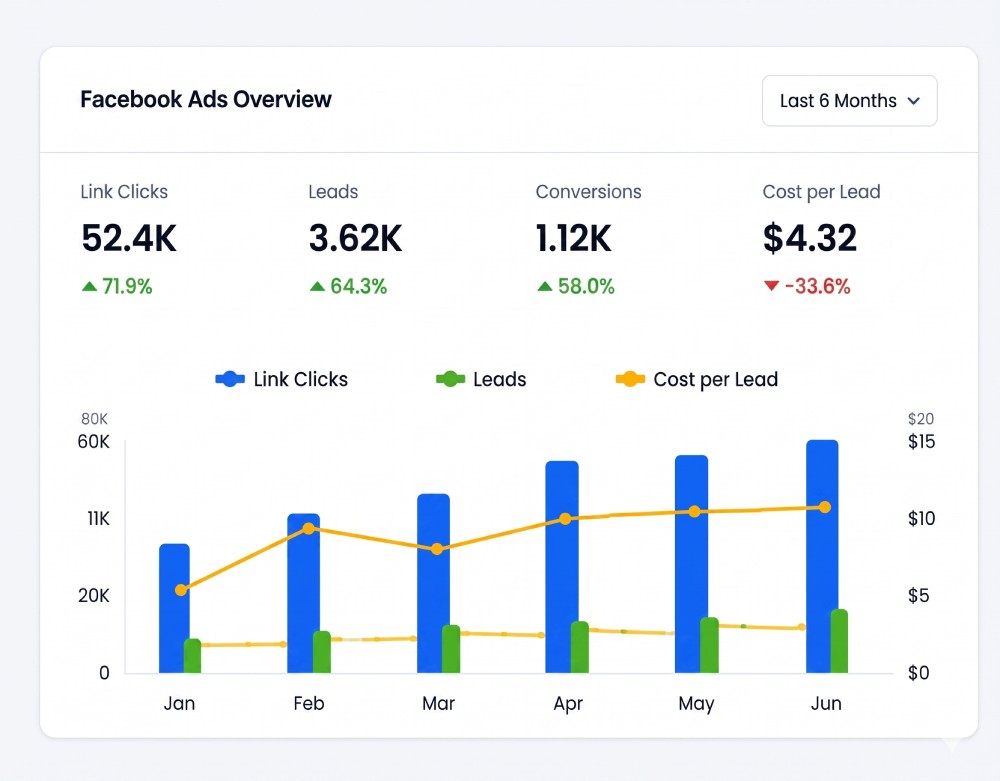Click the red down arrow beside -33.6%
Image resolution: width=1000 pixels, height=781 pixels.
772,286
